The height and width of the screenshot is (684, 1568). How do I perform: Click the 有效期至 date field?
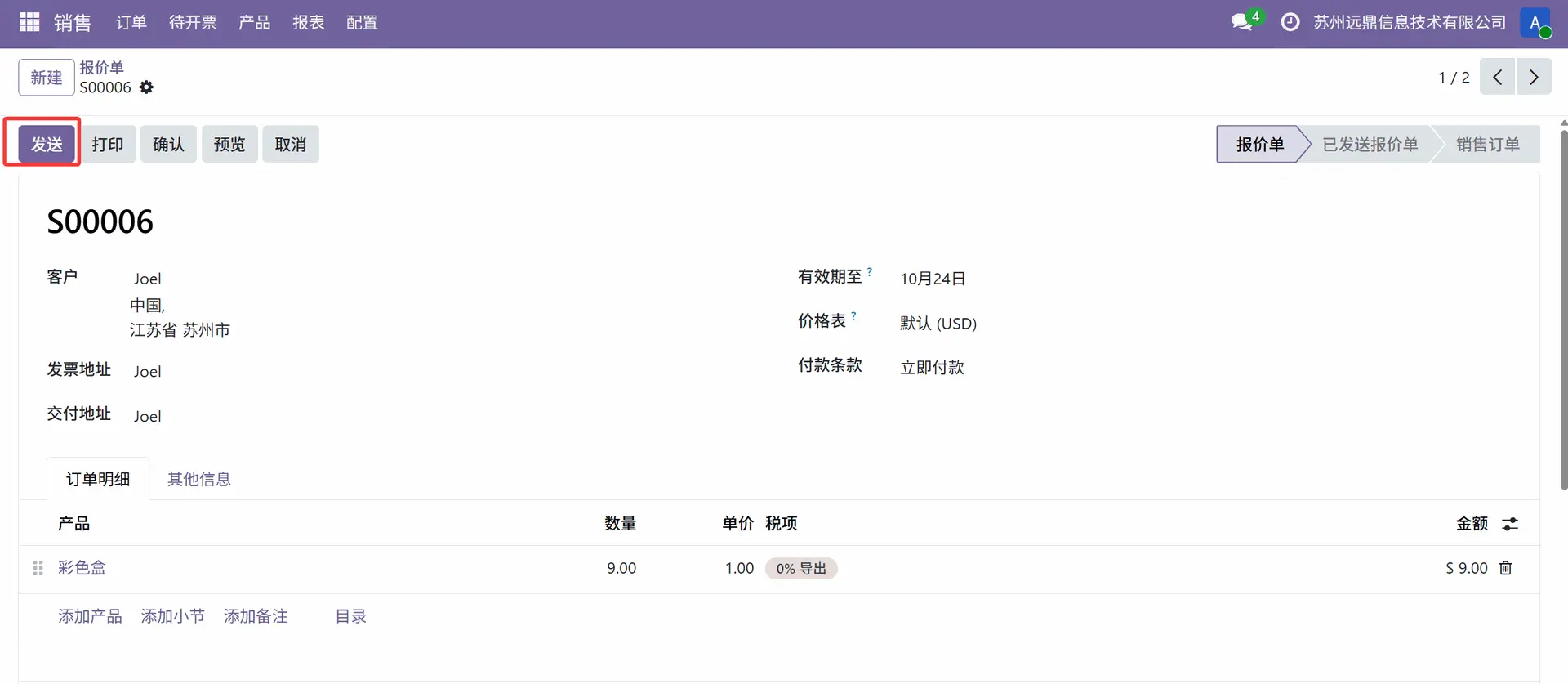coord(933,279)
